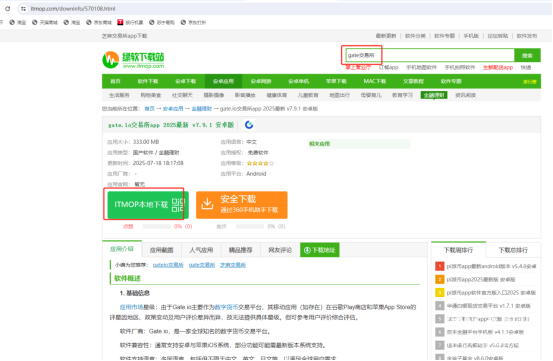The height and width of the screenshot is (361, 553).
Task: Click 首页 link in the breadcrumb
Action: pos(150,109)
